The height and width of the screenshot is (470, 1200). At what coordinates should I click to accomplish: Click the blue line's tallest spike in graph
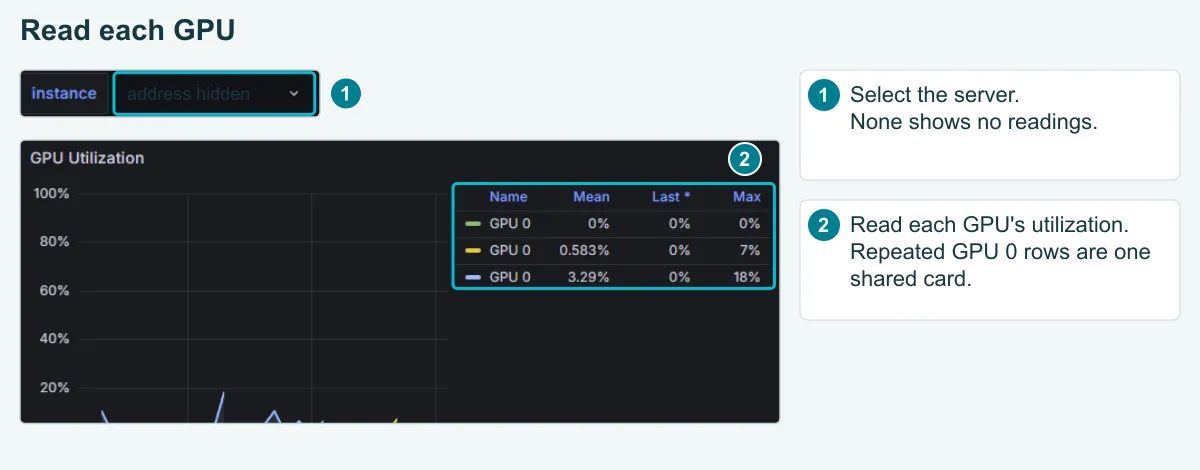pos(222,393)
